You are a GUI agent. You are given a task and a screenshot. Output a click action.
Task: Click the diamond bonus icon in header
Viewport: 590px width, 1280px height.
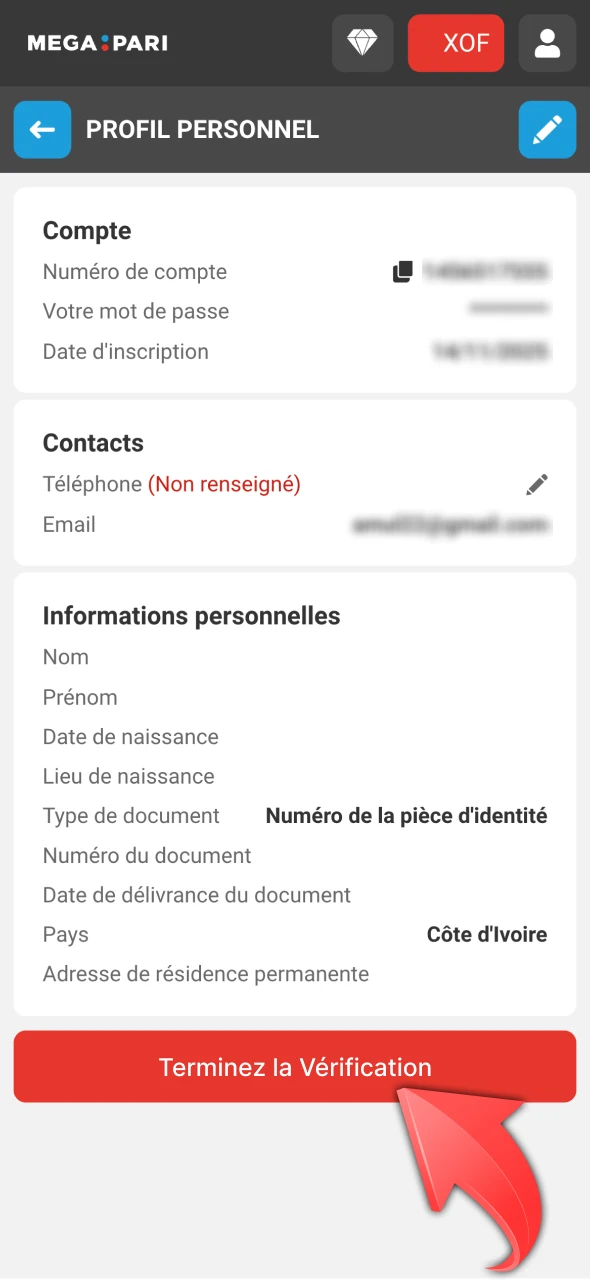[362, 43]
